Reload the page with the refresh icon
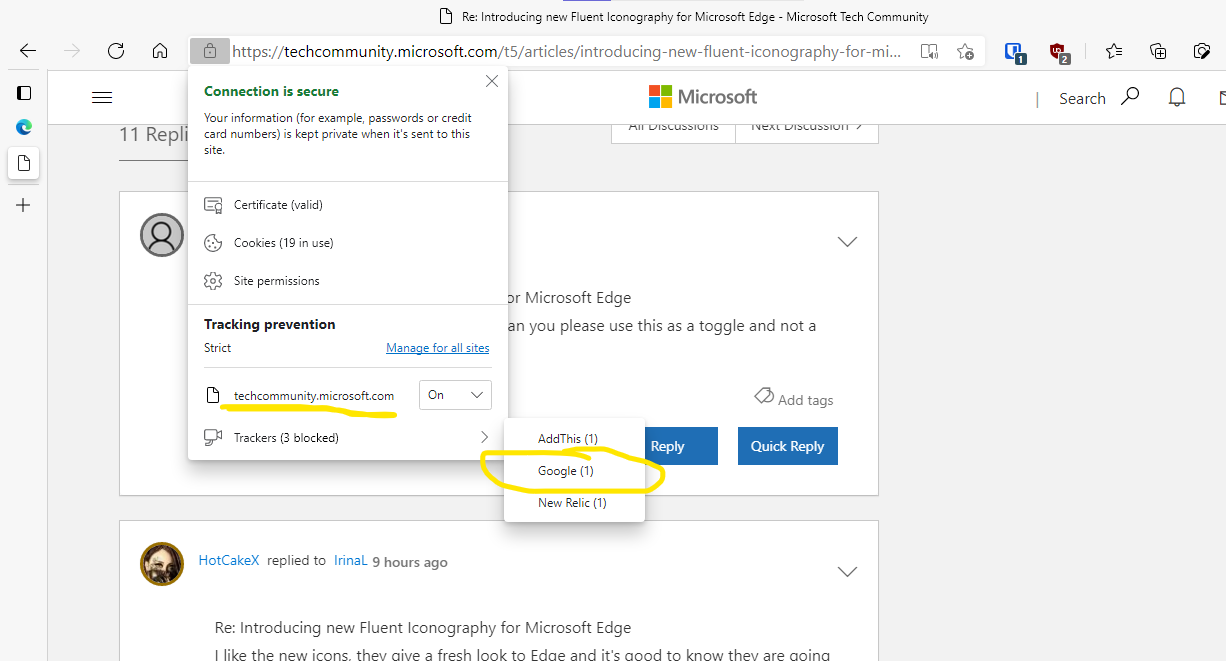Image resolution: width=1226 pixels, height=661 pixels. click(x=116, y=51)
